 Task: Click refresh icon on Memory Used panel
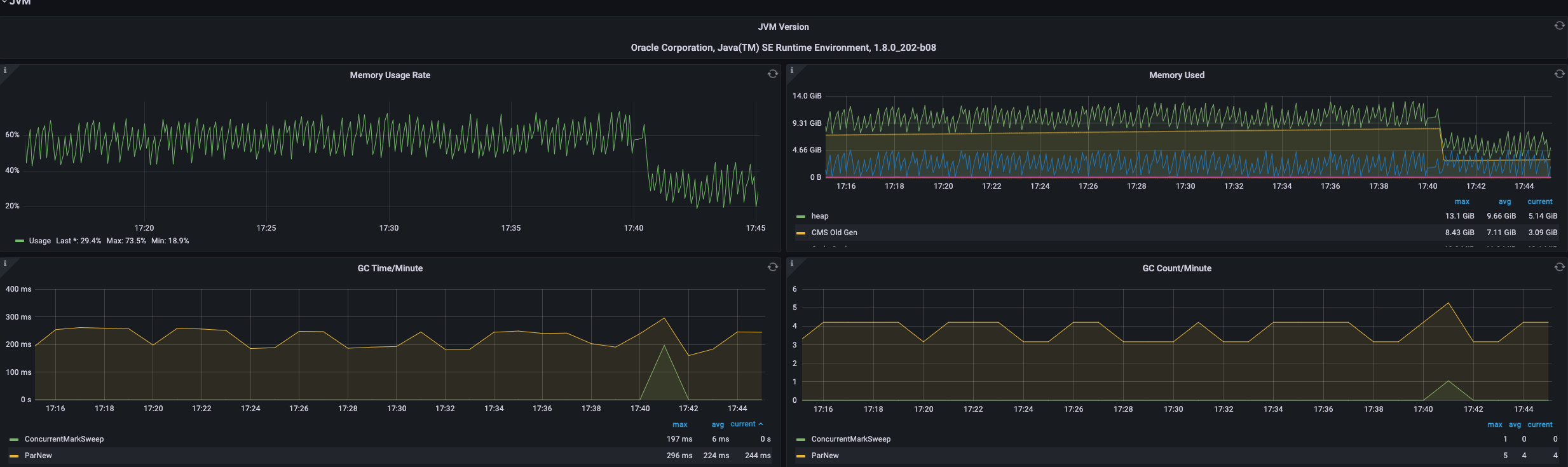tap(1559, 74)
